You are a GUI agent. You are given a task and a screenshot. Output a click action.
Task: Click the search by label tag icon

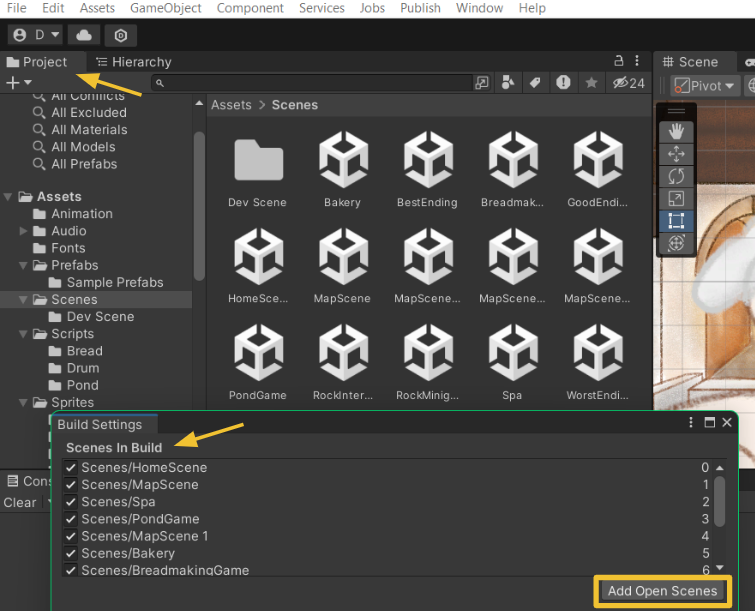tap(535, 83)
